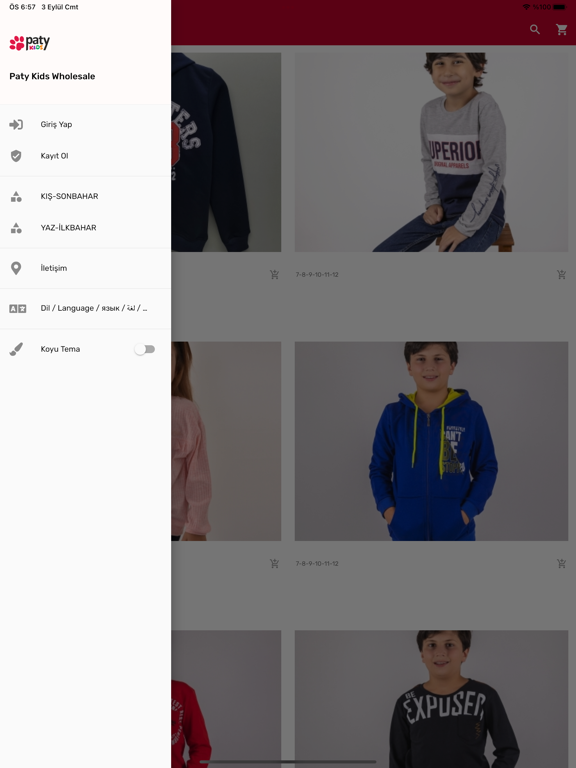Open the navy hoodie product photo
576x768 pixels.
point(226,152)
